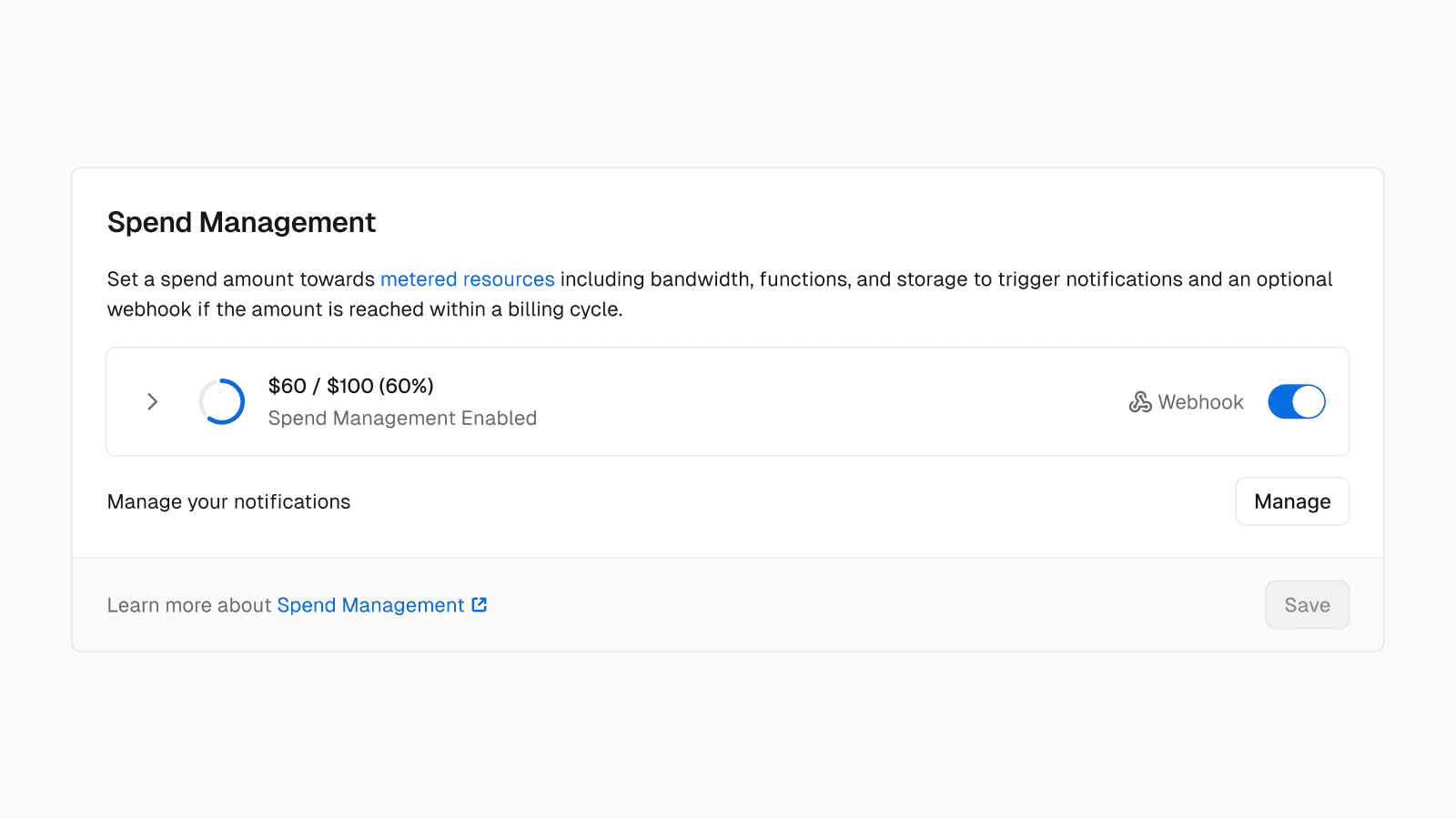The image size is (1456, 819).
Task: Click the Webhook icon
Action: click(x=1140, y=402)
